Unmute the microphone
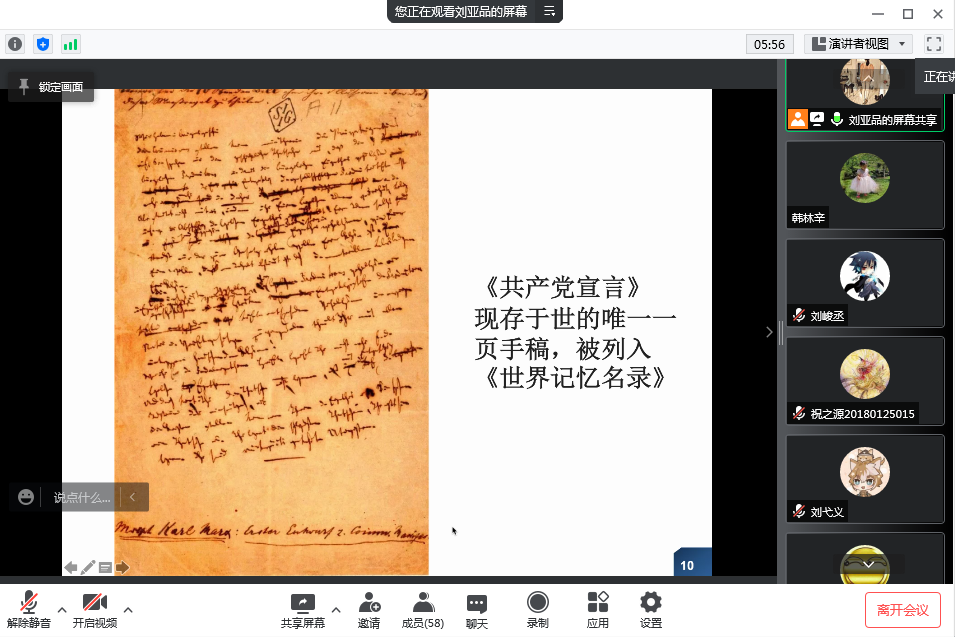 tap(30, 609)
